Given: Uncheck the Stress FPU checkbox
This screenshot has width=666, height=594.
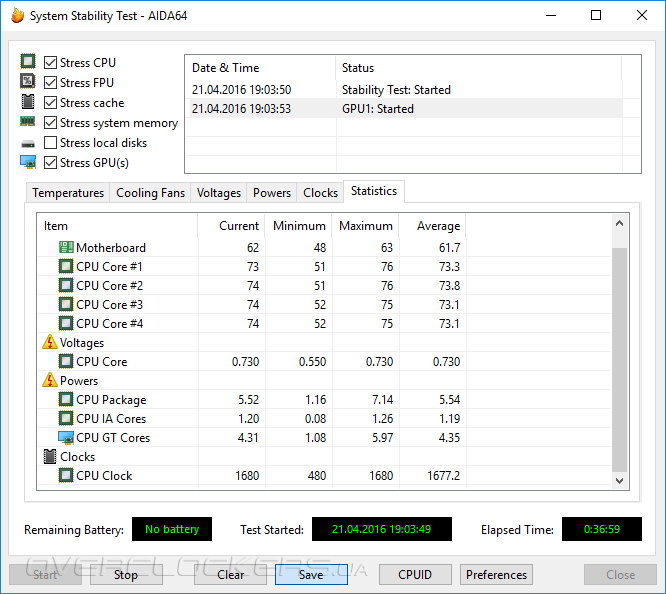Looking at the screenshot, I should (51, 82).
